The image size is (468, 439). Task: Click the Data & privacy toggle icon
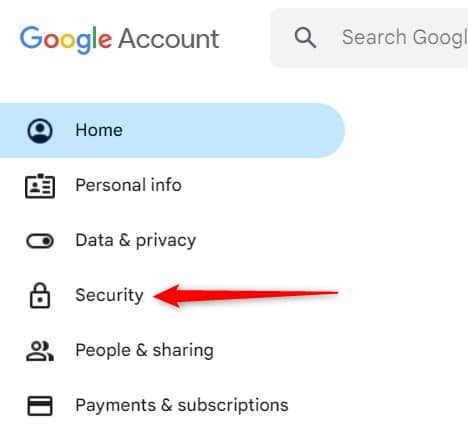click(x=40, y=241)
